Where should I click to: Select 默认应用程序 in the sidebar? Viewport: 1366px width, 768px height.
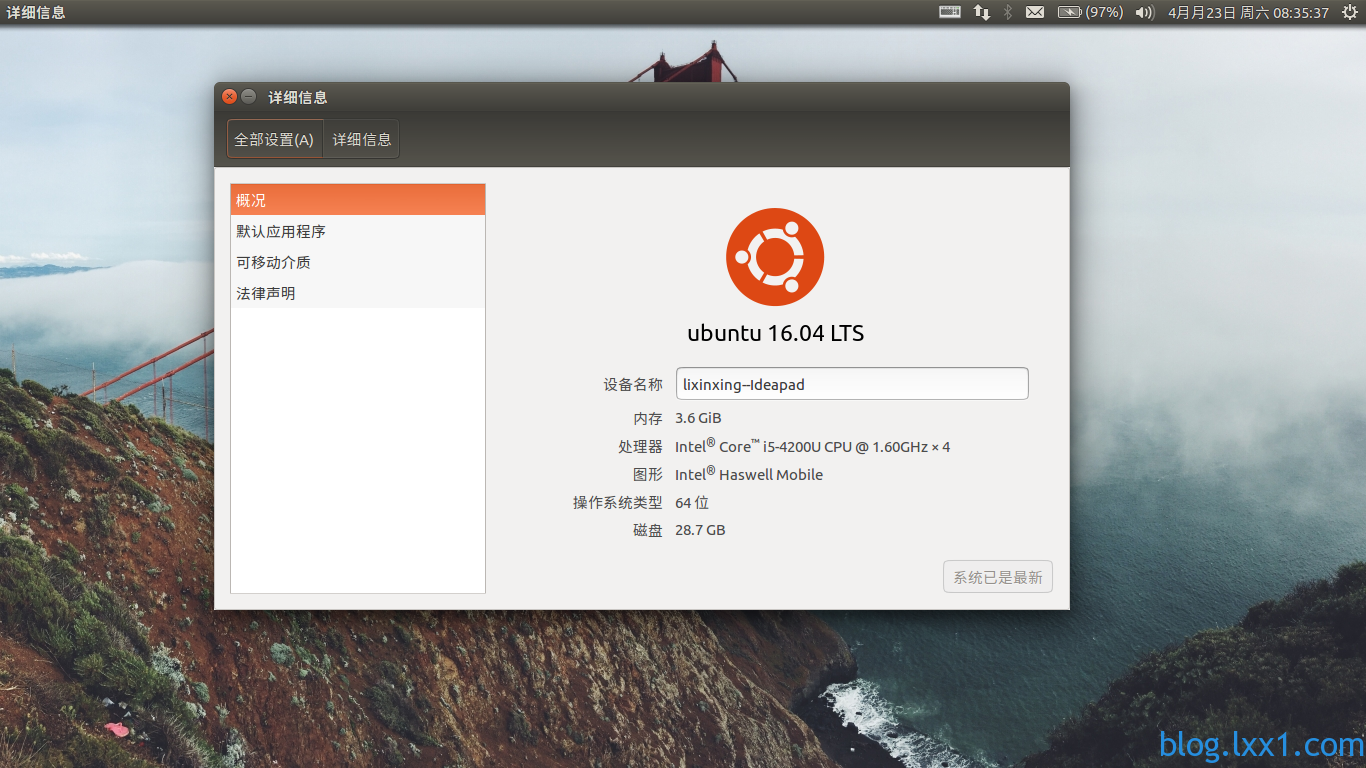pos(358,231)
